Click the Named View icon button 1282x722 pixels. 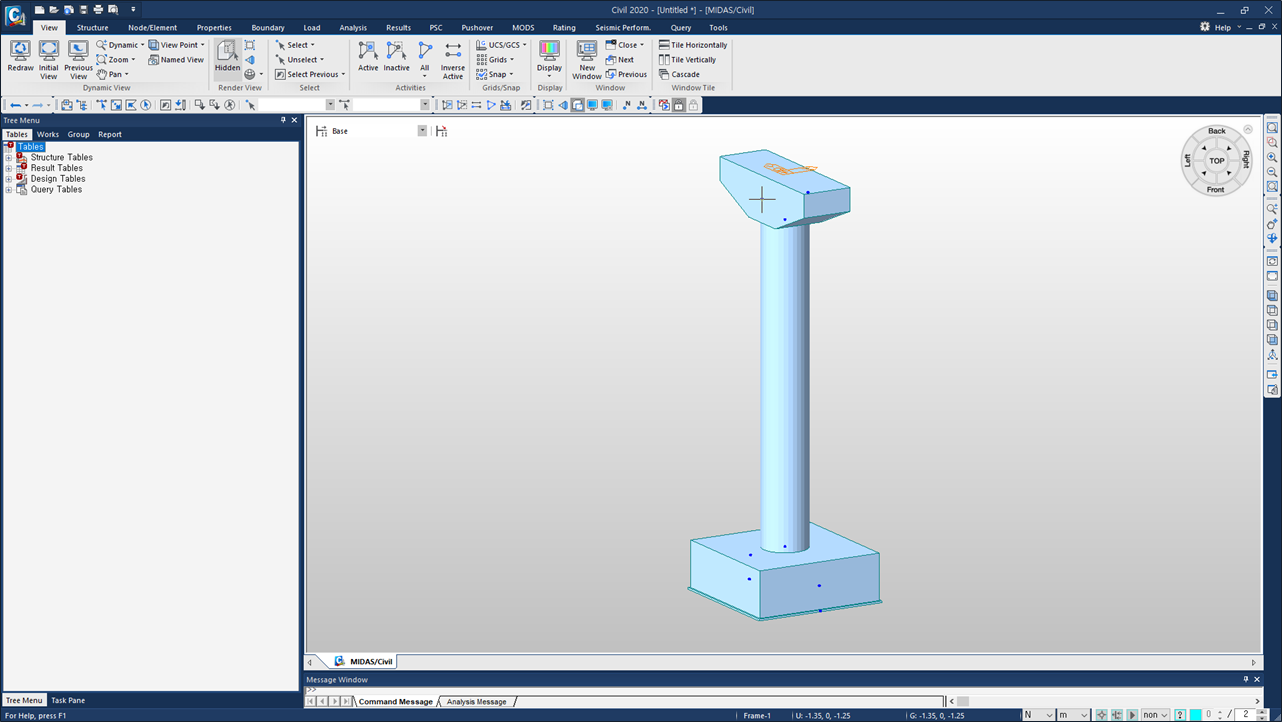tap(176, 60)
